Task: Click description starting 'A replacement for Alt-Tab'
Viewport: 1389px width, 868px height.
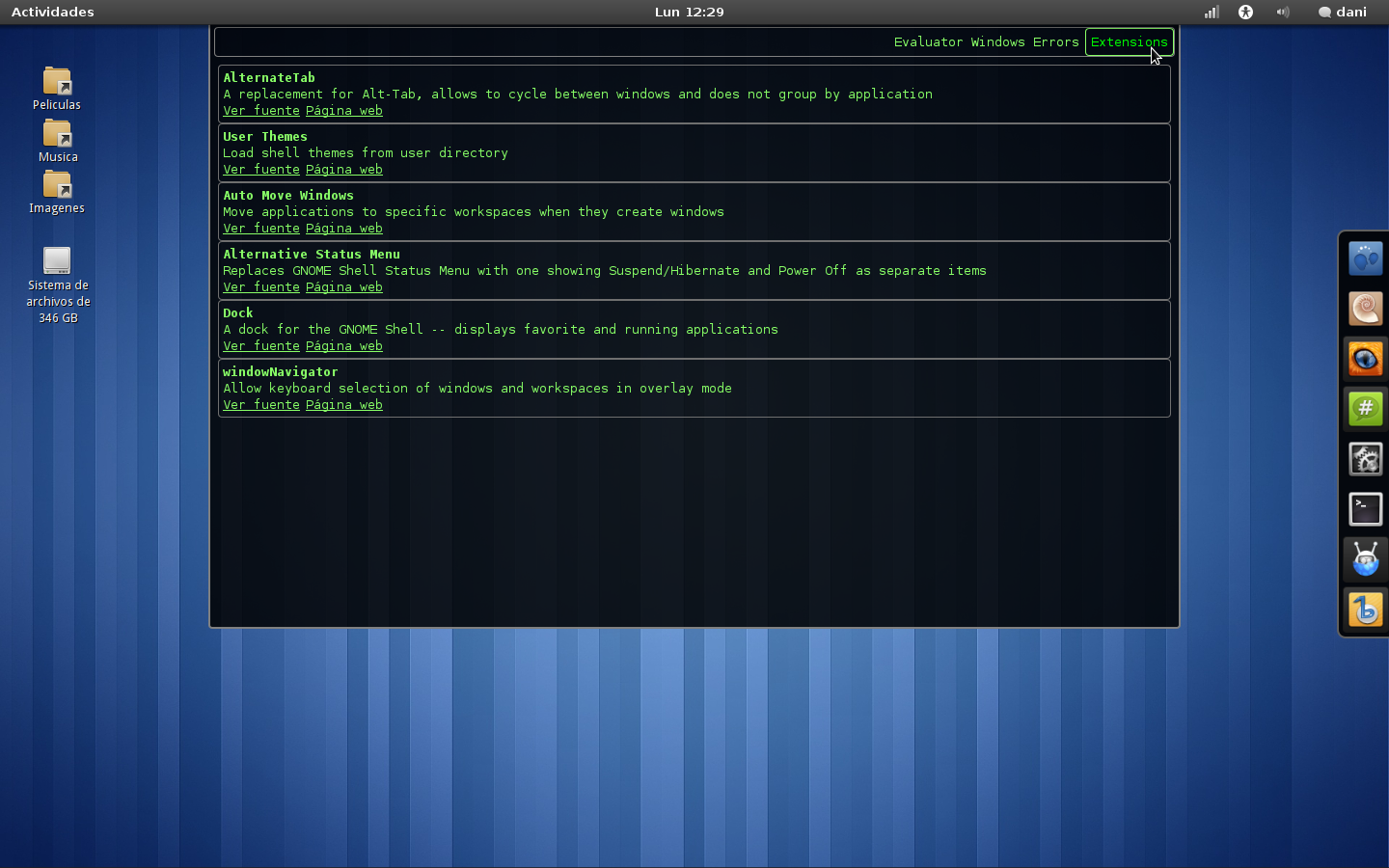Action: (x=578, y=95)
